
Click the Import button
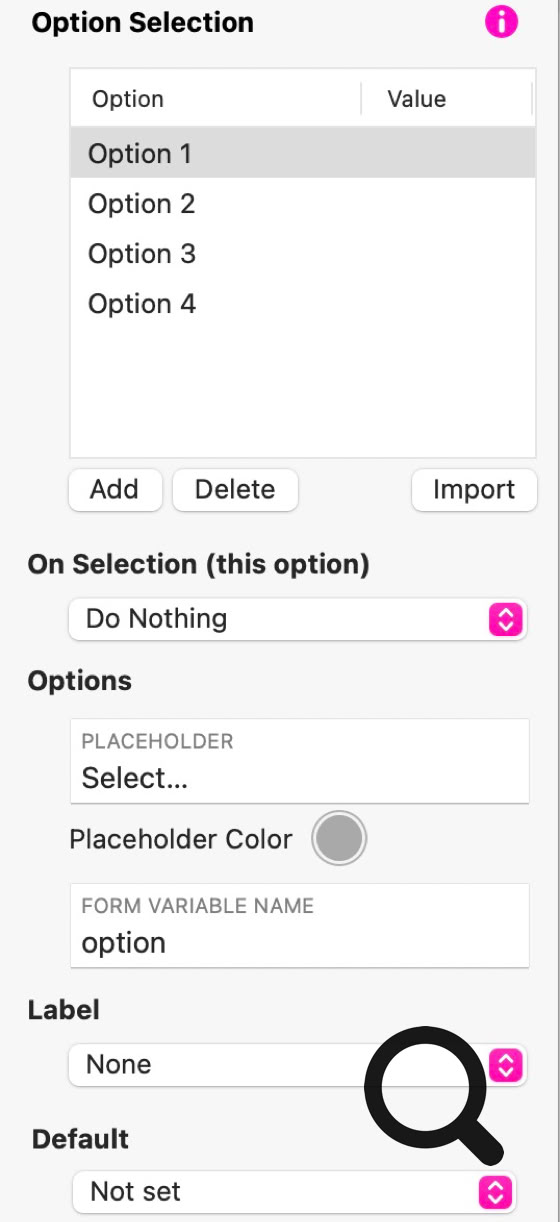click(x=474, y=490)
